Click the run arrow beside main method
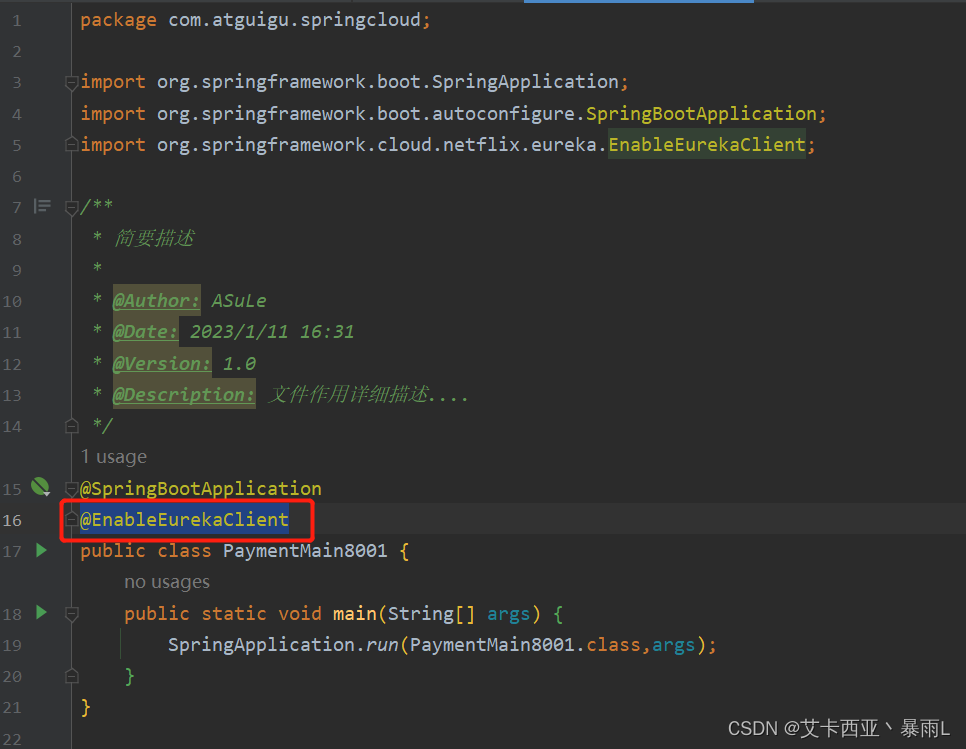This screenshot has width=966, height=749. (41, 612)
